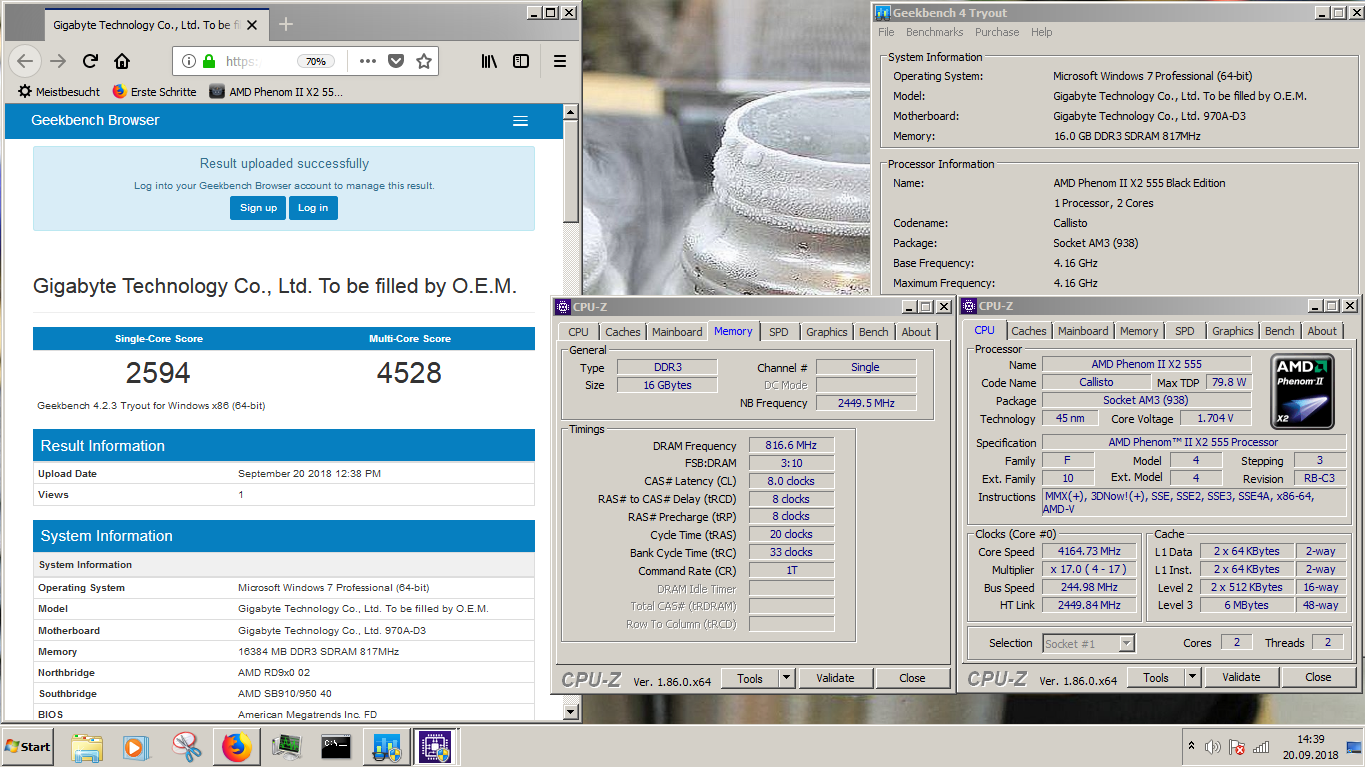Open Geekbench Benchmarks menu
This screenshot has height=767, width=1365.
tap(934, 32)
